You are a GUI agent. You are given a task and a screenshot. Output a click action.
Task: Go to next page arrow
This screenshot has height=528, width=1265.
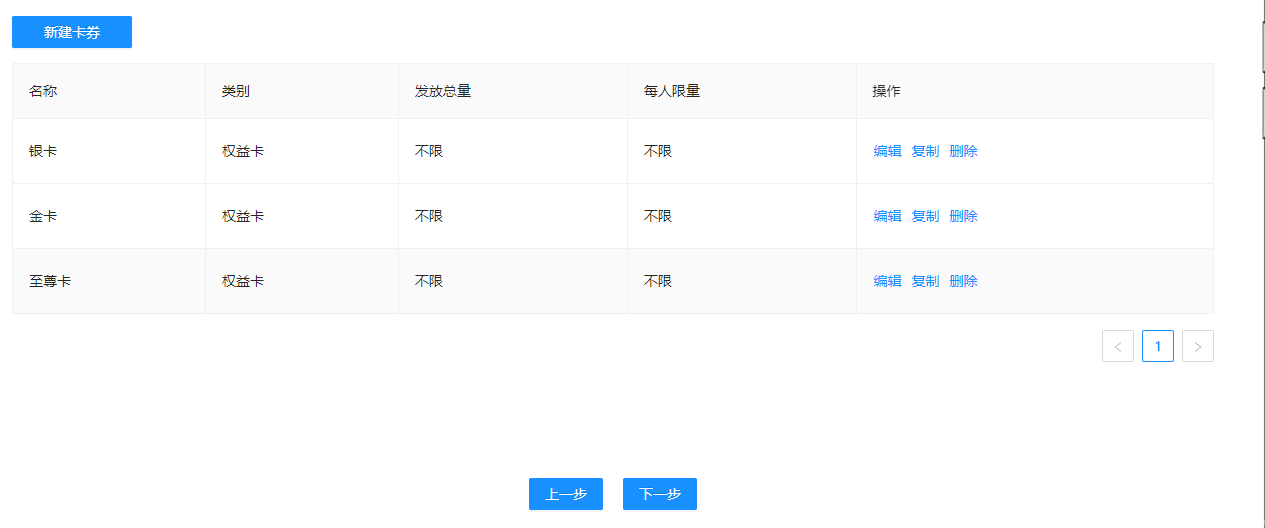(x=1197, y=346)
